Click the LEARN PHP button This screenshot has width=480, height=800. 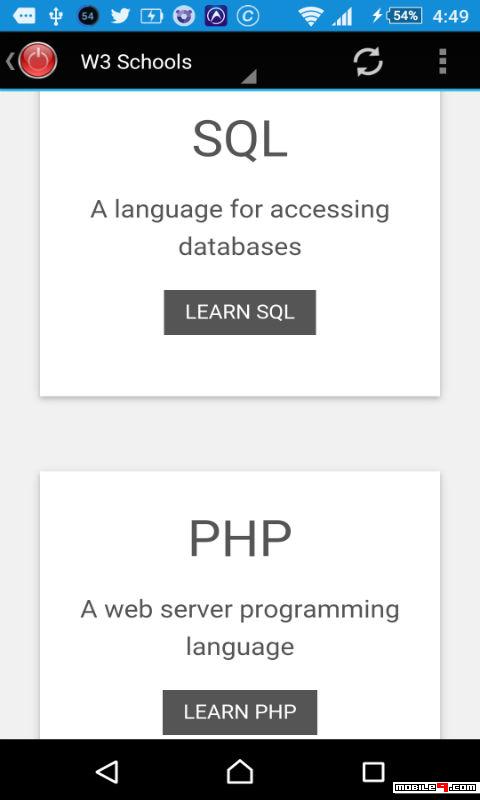(240, 712)
